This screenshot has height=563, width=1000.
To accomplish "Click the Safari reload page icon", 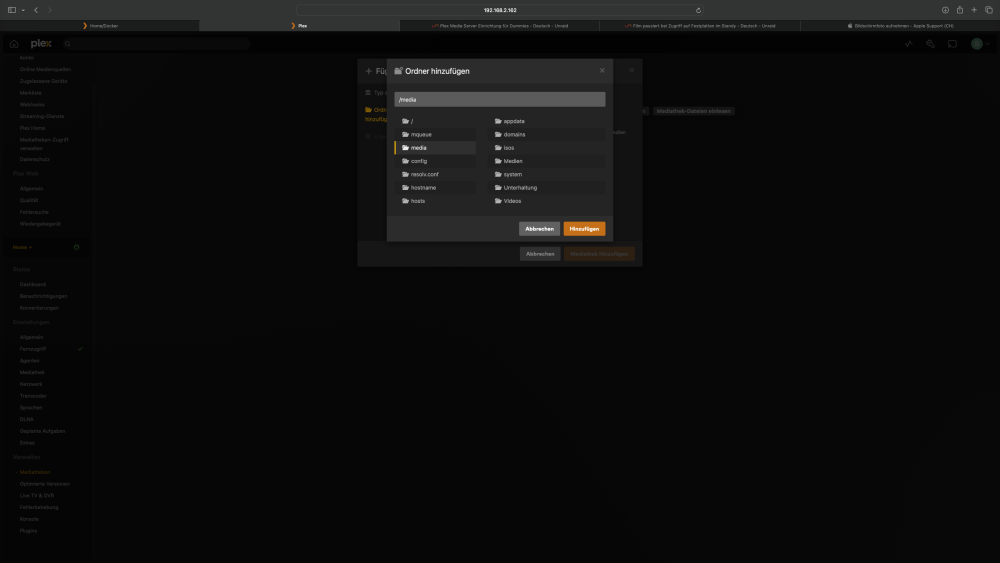I will pyautogui.click(x=698, y=10).
